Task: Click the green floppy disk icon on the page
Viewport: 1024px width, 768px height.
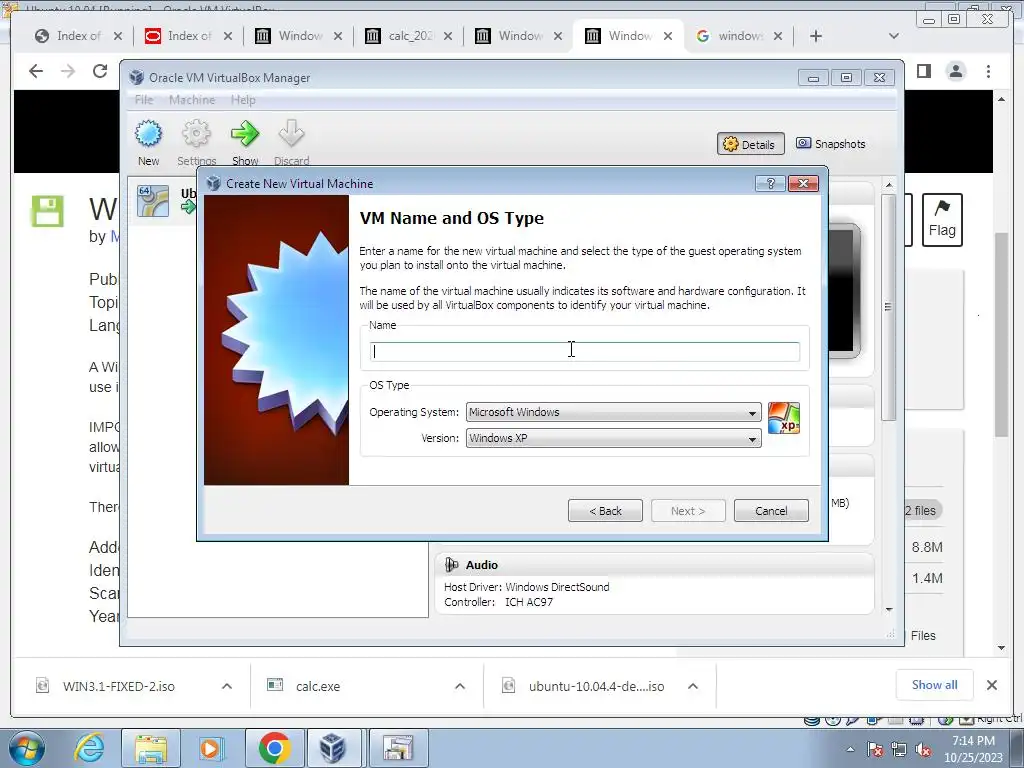Action: 48,211
